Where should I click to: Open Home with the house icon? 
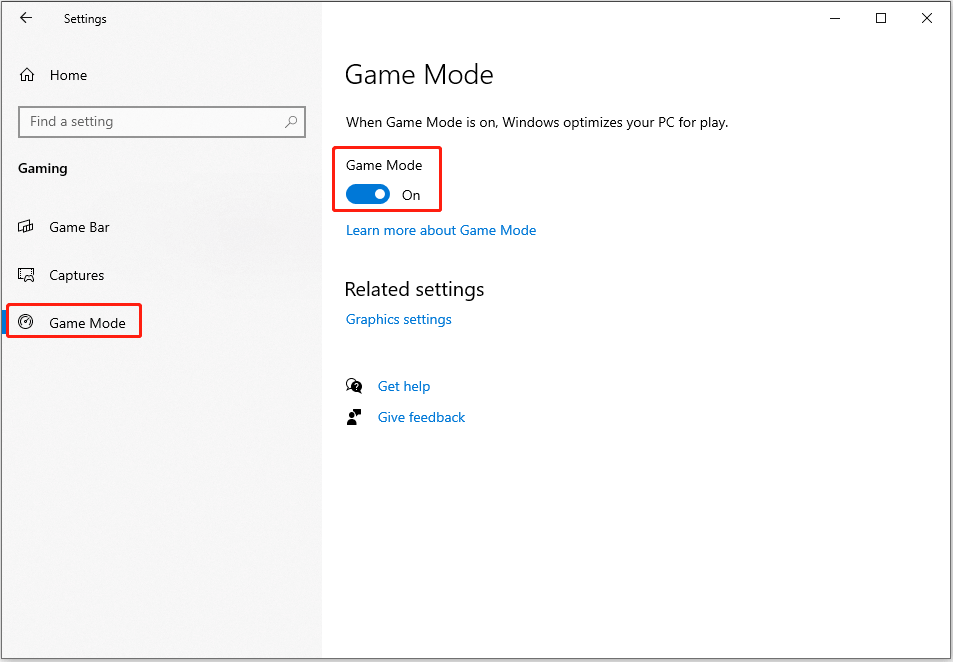coord(27,75)
